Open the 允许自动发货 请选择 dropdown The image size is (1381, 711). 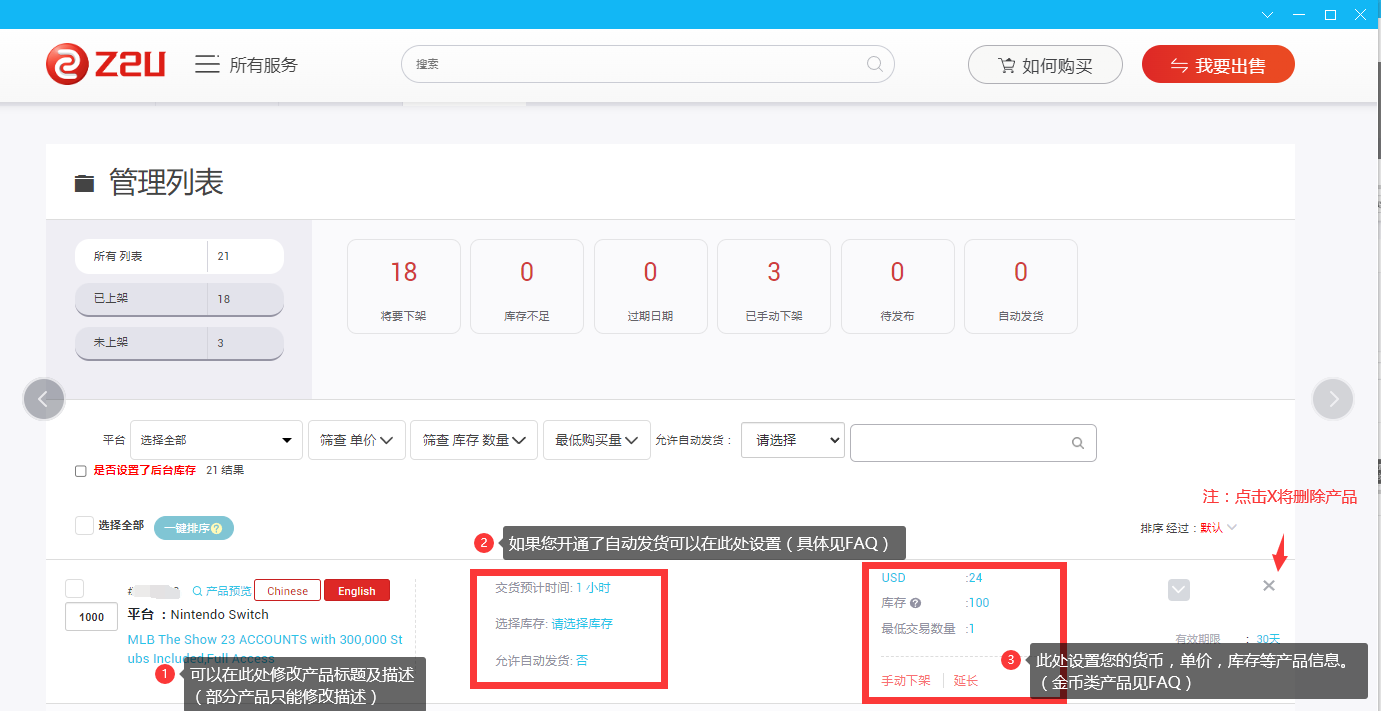coord(792,440)
